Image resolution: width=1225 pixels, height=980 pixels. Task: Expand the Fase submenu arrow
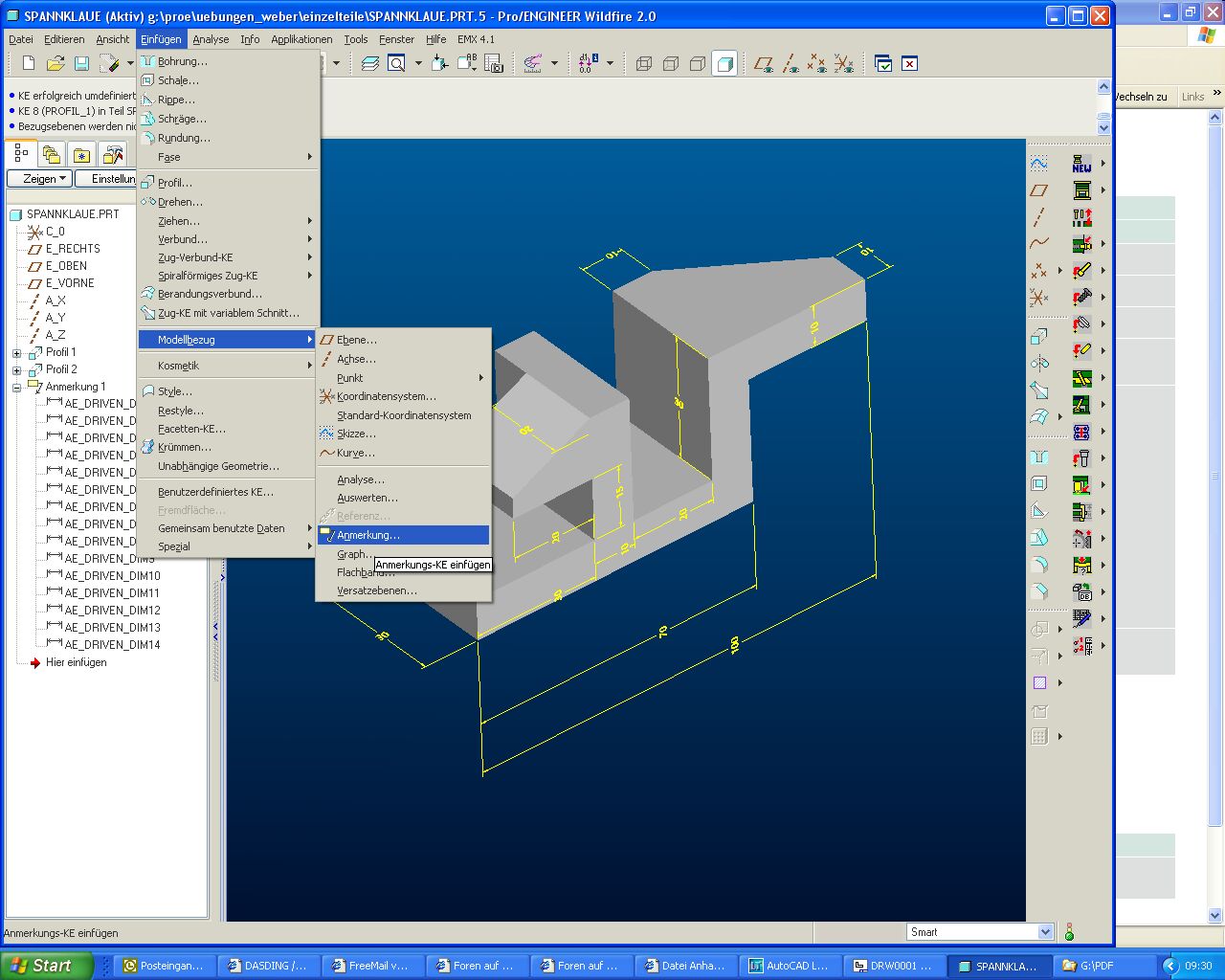click(309, 157)
